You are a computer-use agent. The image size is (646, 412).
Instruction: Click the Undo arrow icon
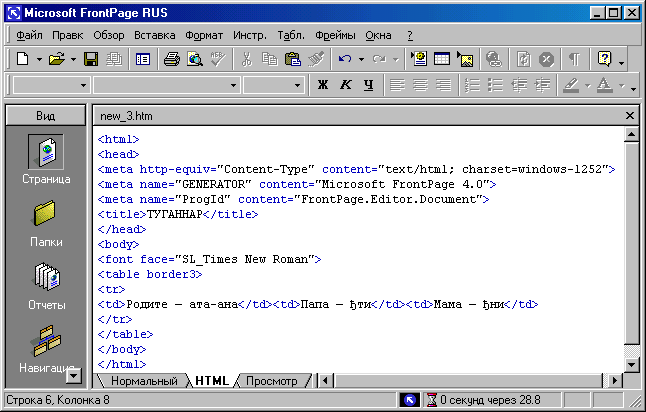click(x=345, y=60)
